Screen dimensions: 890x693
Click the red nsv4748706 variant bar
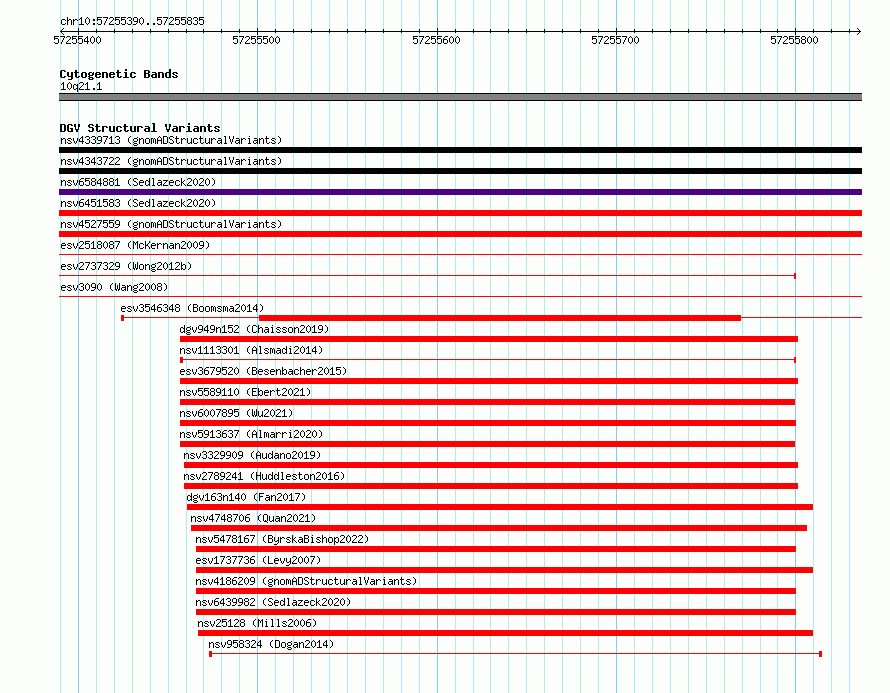click(499, 528)
